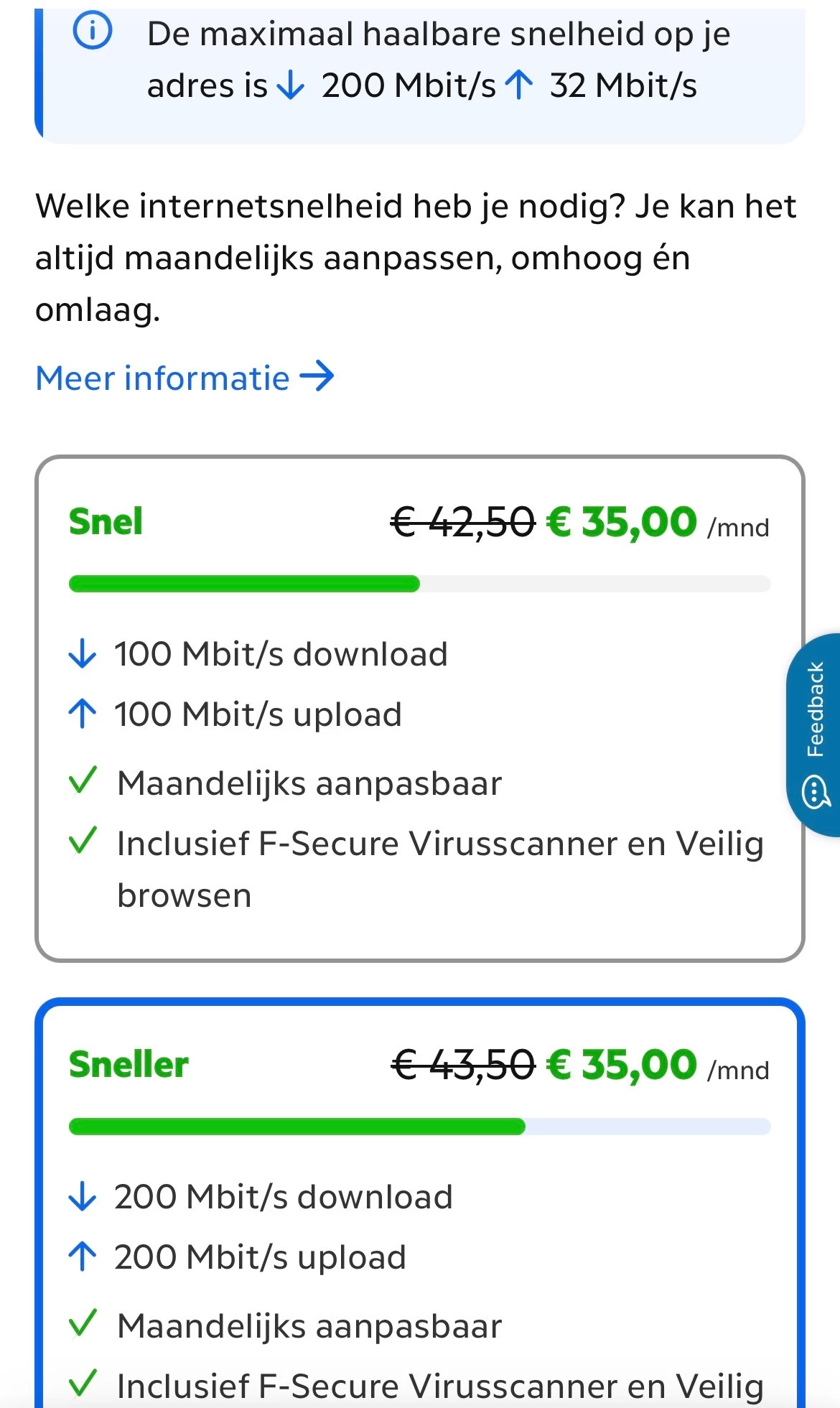
Task: Click checkmark next to Maandelijks aanpasbaar in Sneller
Action: (x=83, y=1324)
